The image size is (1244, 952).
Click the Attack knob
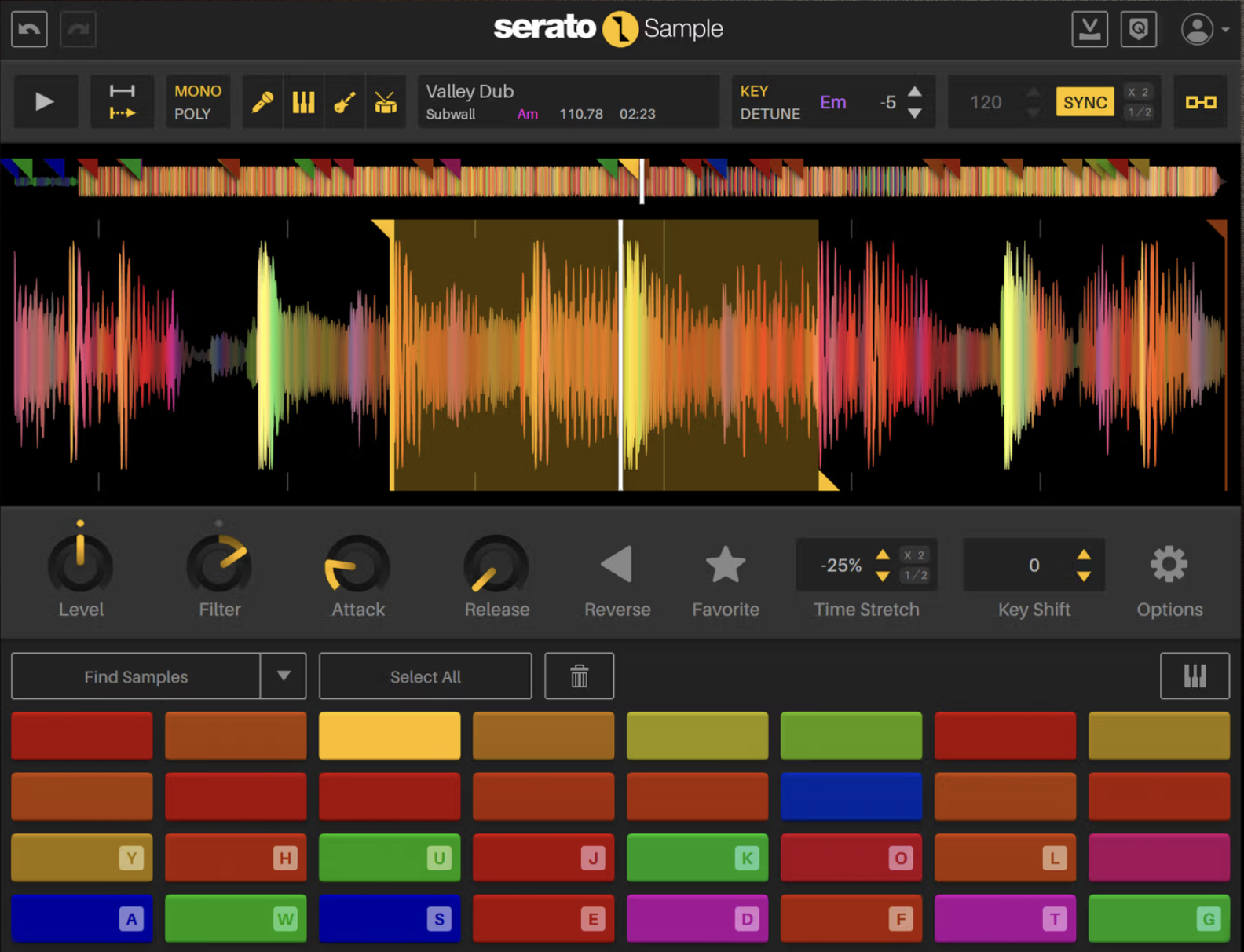[x=357, y=566]
